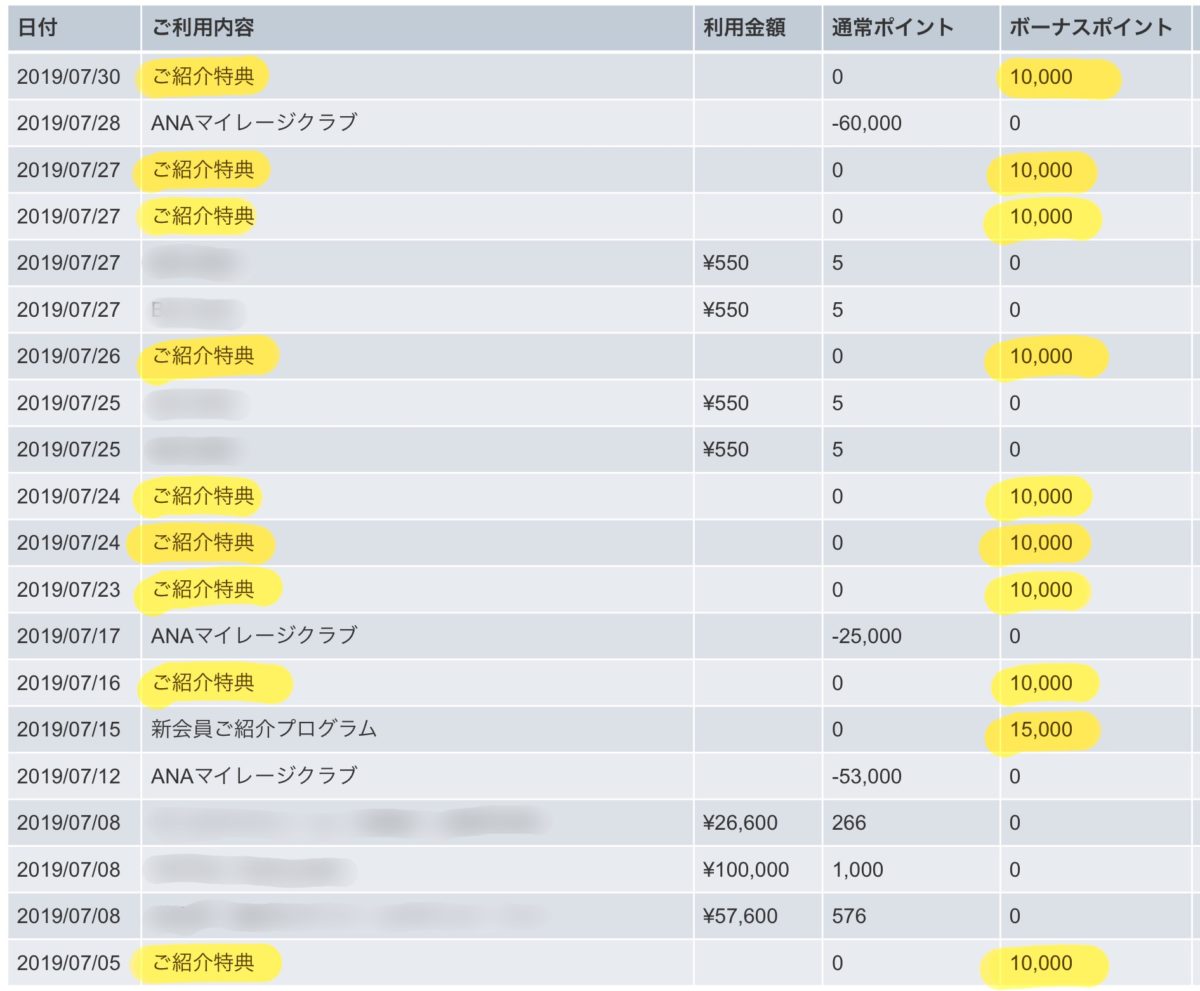Click the ご利用内容 column header

point(203,28)
